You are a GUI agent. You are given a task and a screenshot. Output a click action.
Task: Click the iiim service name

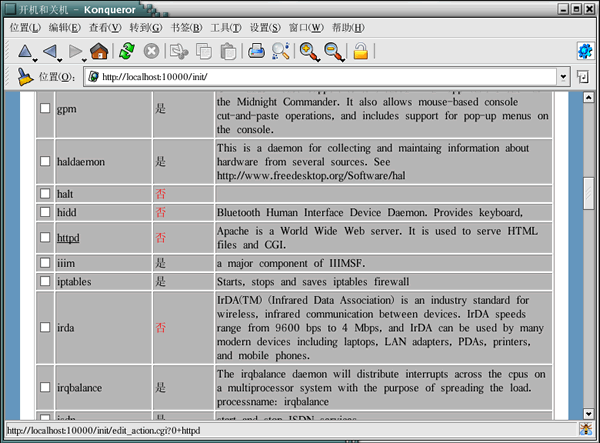click(x=66, y=264)
